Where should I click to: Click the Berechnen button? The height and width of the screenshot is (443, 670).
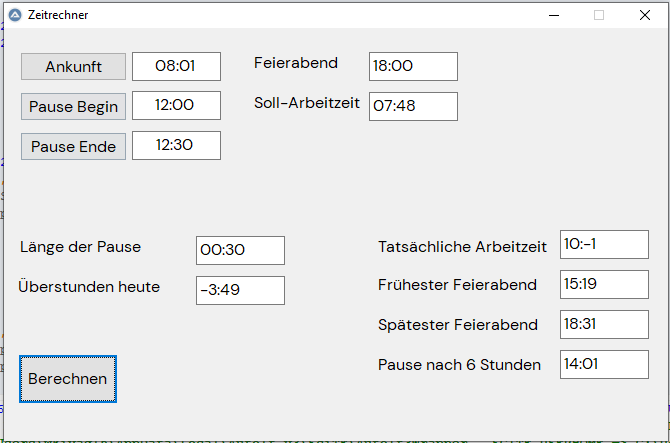tap(68, 379)
